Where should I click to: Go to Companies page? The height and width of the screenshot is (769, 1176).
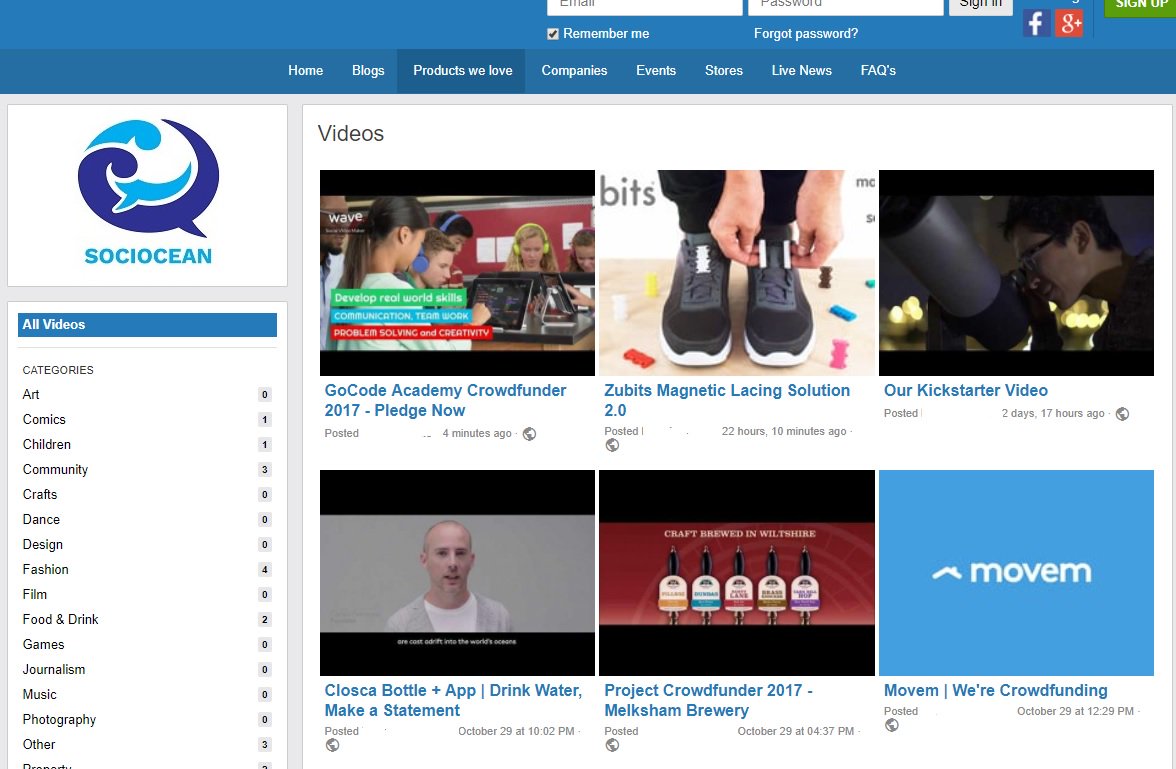[x=574, y=71]
